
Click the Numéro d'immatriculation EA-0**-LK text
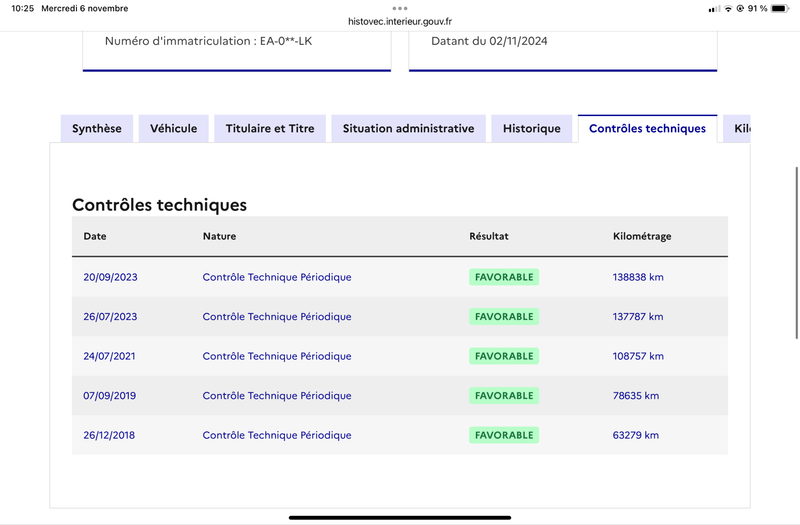[208, 41]
